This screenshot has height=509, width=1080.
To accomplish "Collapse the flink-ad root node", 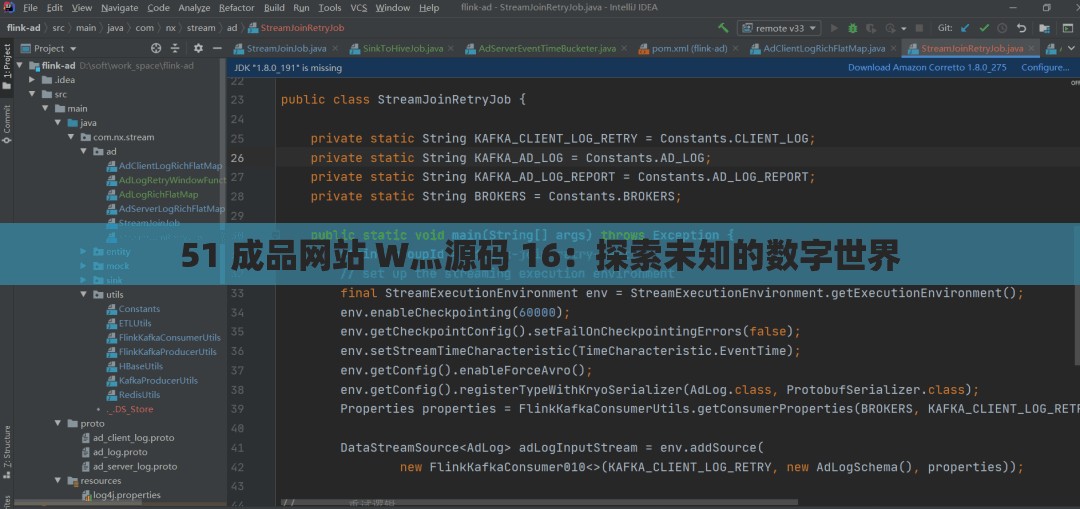I will coord(19,65).
